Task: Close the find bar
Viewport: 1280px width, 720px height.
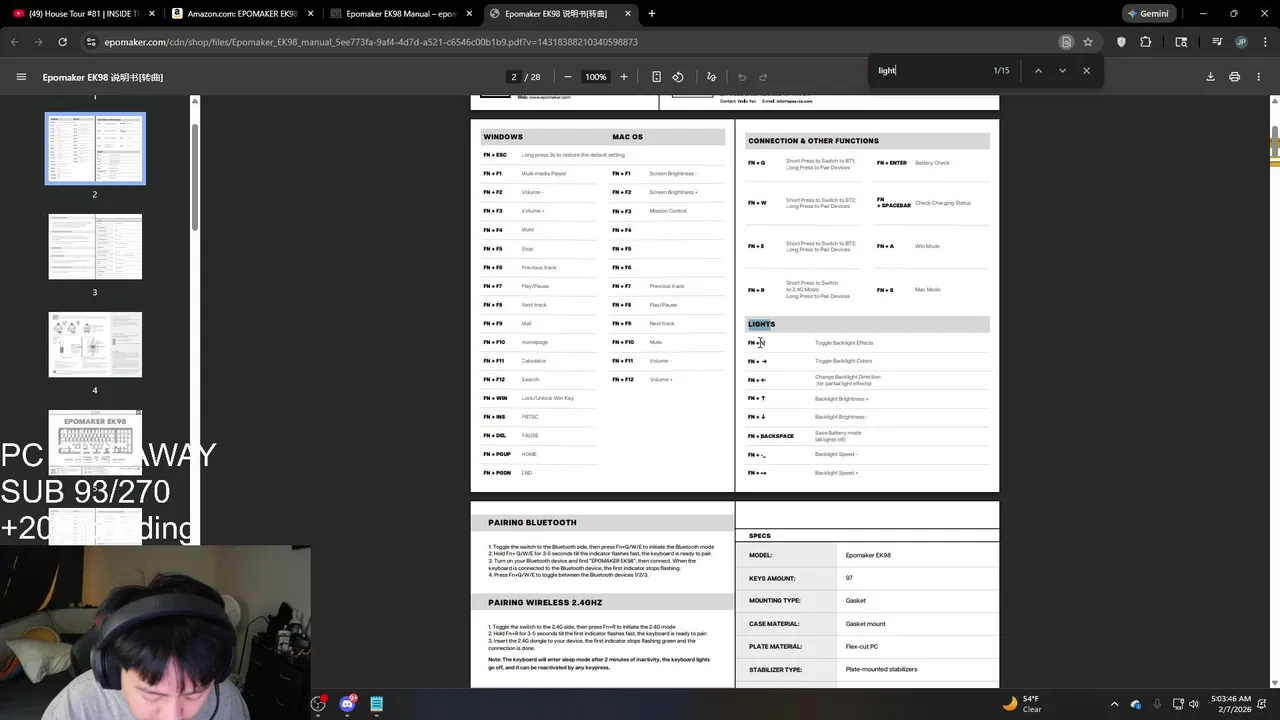Action: [x=1086, y=70]
